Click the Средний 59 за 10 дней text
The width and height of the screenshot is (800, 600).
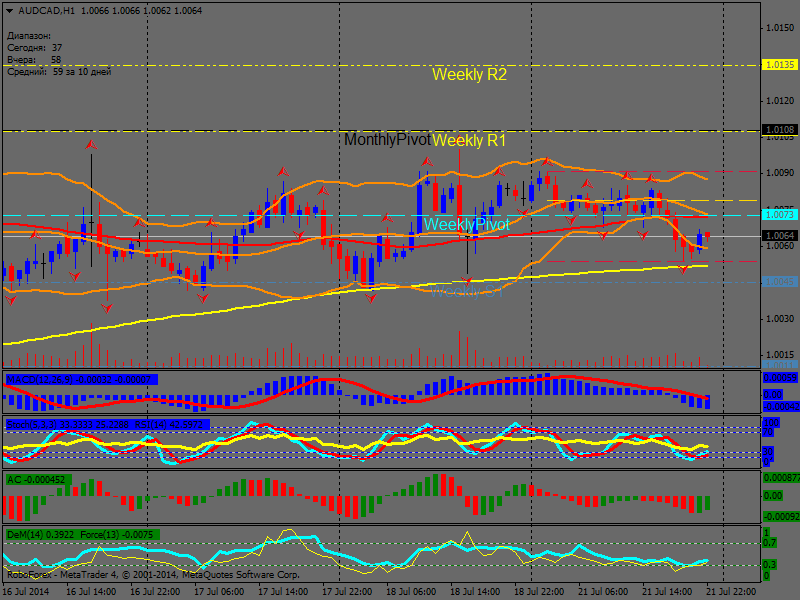[58, 72]
